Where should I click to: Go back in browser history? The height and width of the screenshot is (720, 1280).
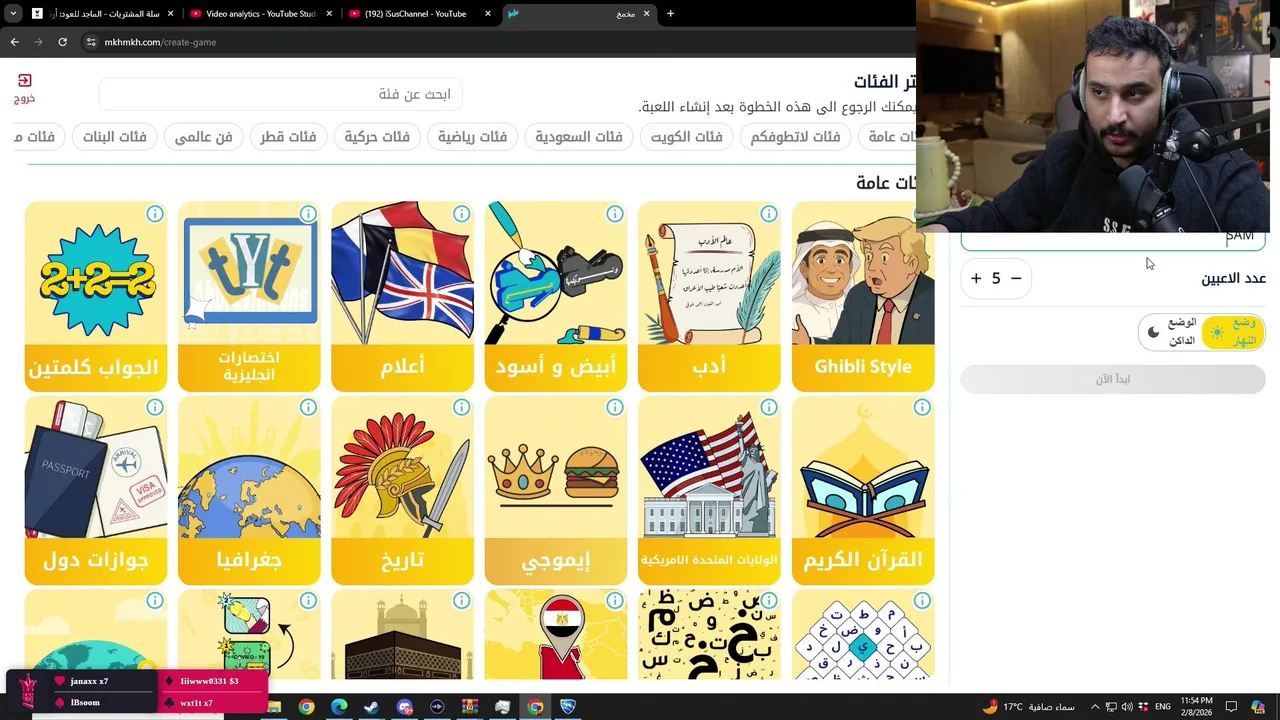14,42
